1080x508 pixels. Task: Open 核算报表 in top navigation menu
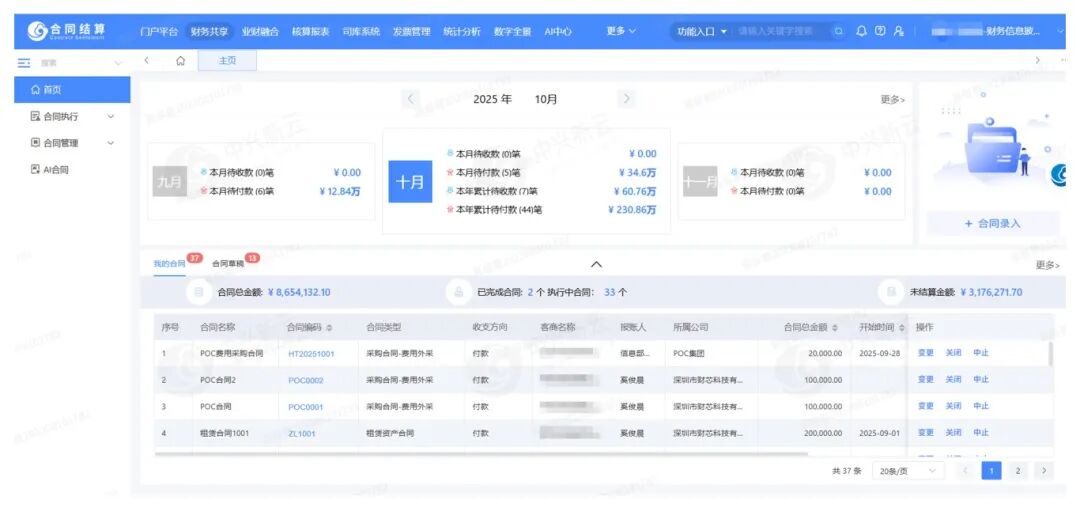coord(309,31)
